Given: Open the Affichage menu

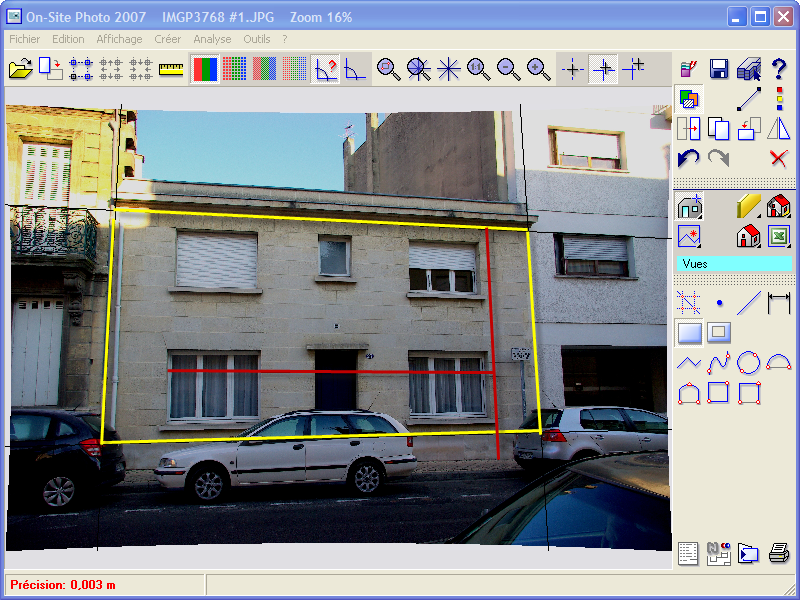Looking at the screenshot, I should click(x=119, y=39).
